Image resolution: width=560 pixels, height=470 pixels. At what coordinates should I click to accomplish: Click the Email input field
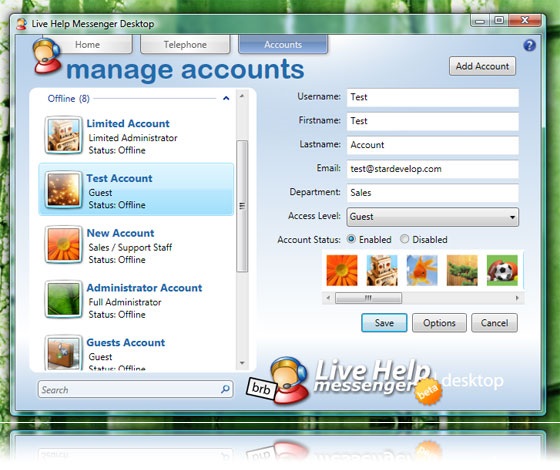point(432,169)
